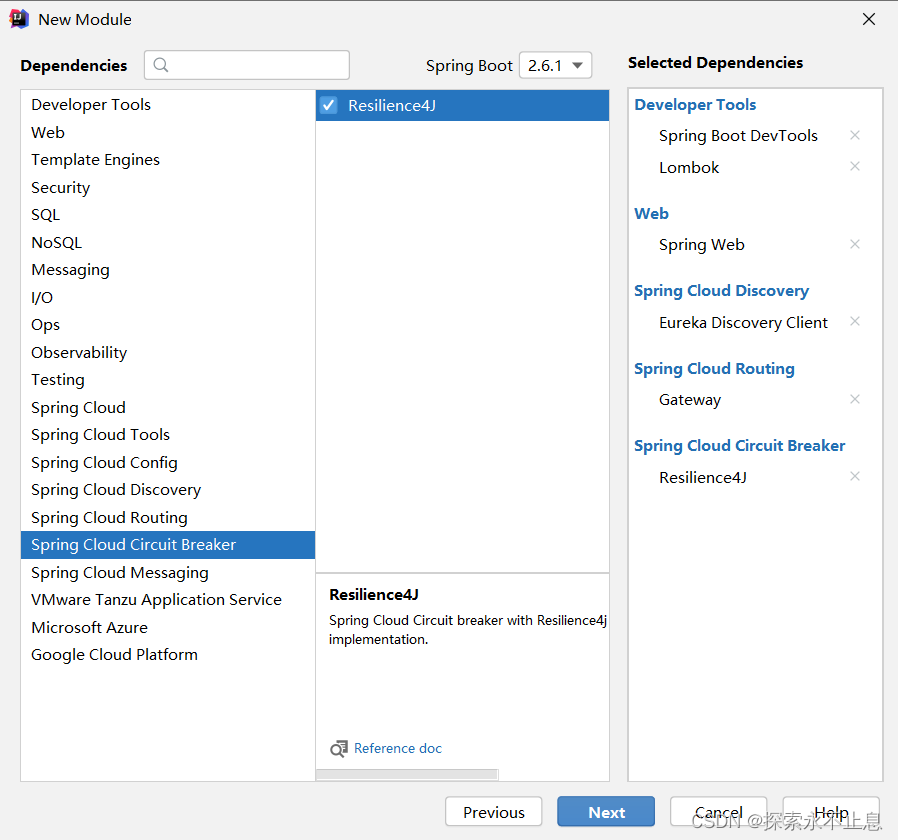This screenshot has width=898, height=840.
Task: Go back with Previous button
Action: 494,812
